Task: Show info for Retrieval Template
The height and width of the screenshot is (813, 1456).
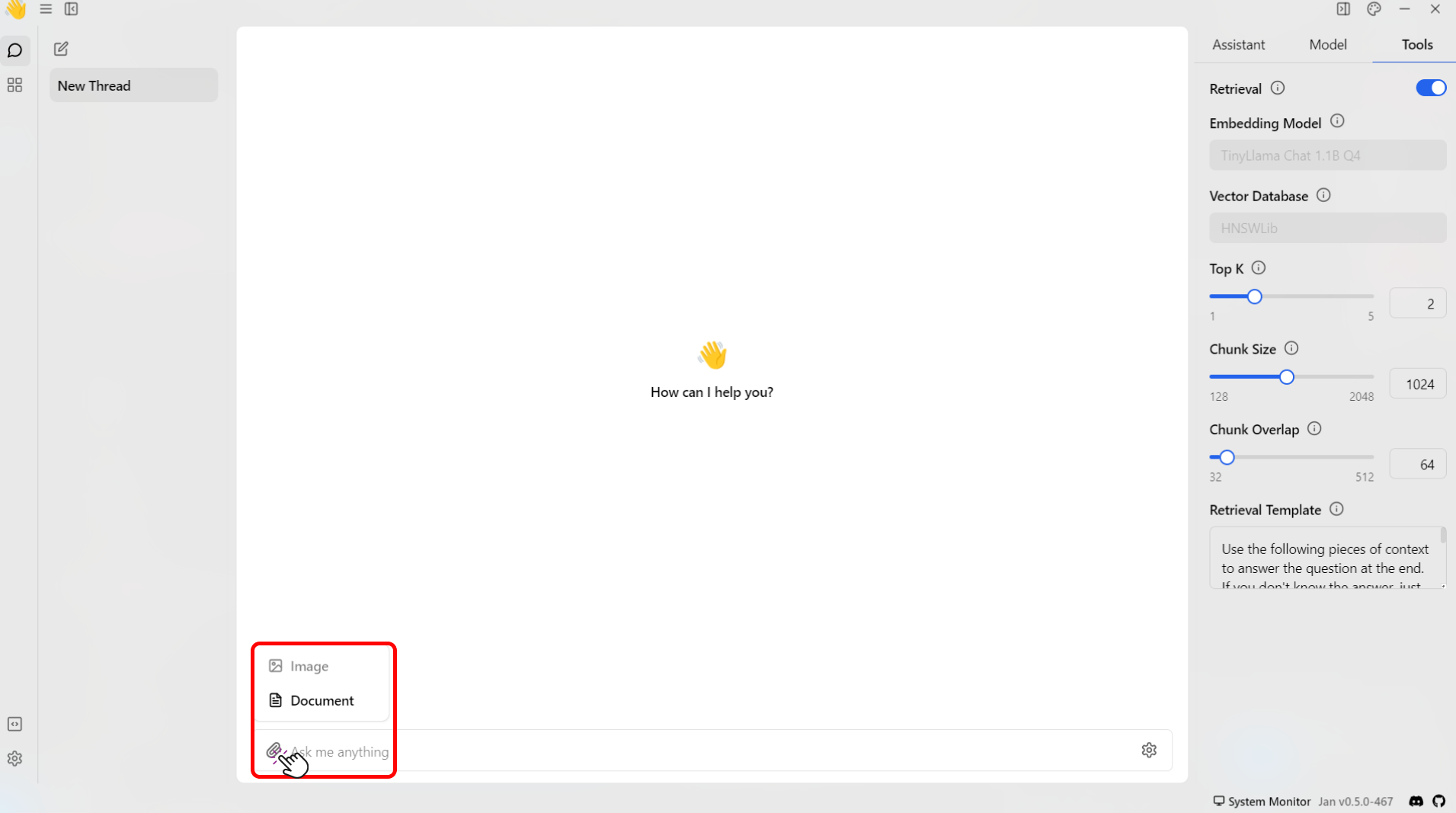Action: [1336, 509]
